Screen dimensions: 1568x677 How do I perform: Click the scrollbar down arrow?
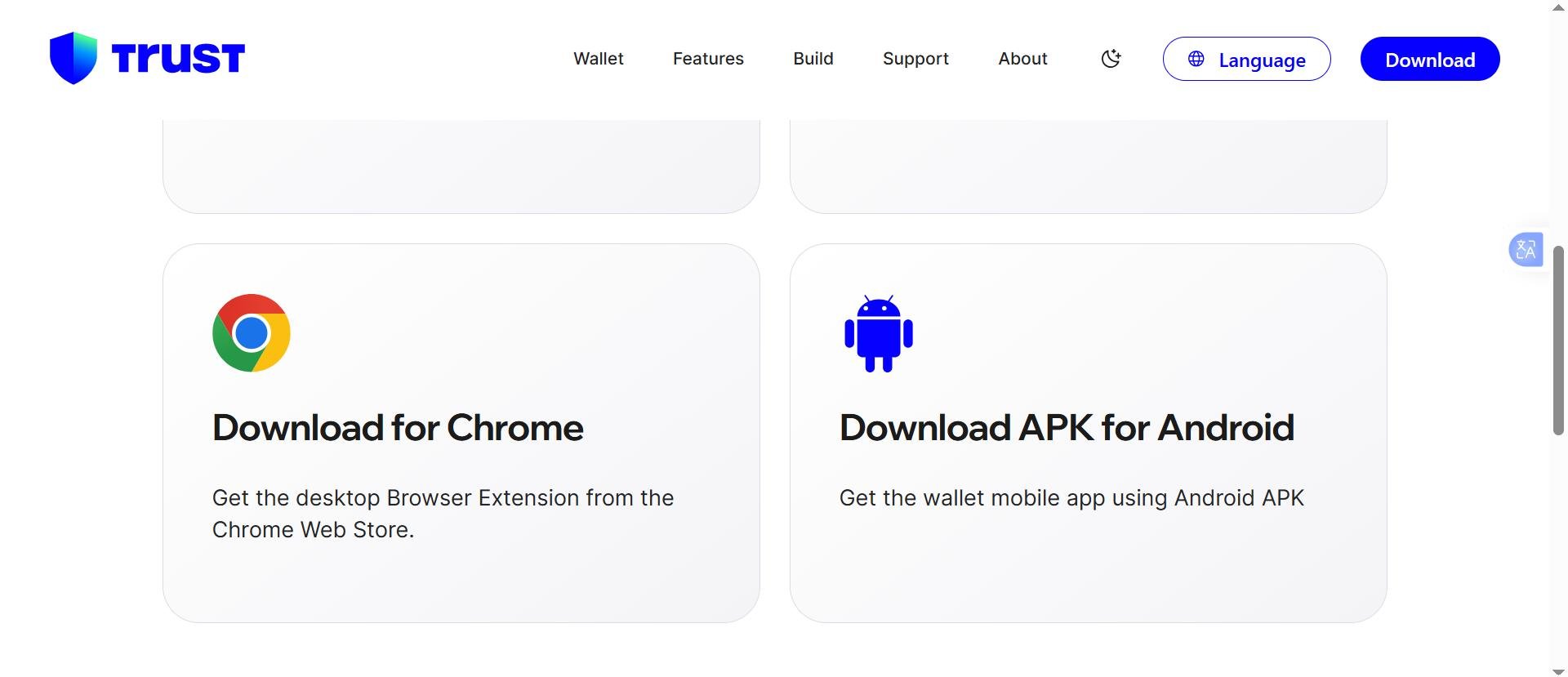[x=1558, y=671]
